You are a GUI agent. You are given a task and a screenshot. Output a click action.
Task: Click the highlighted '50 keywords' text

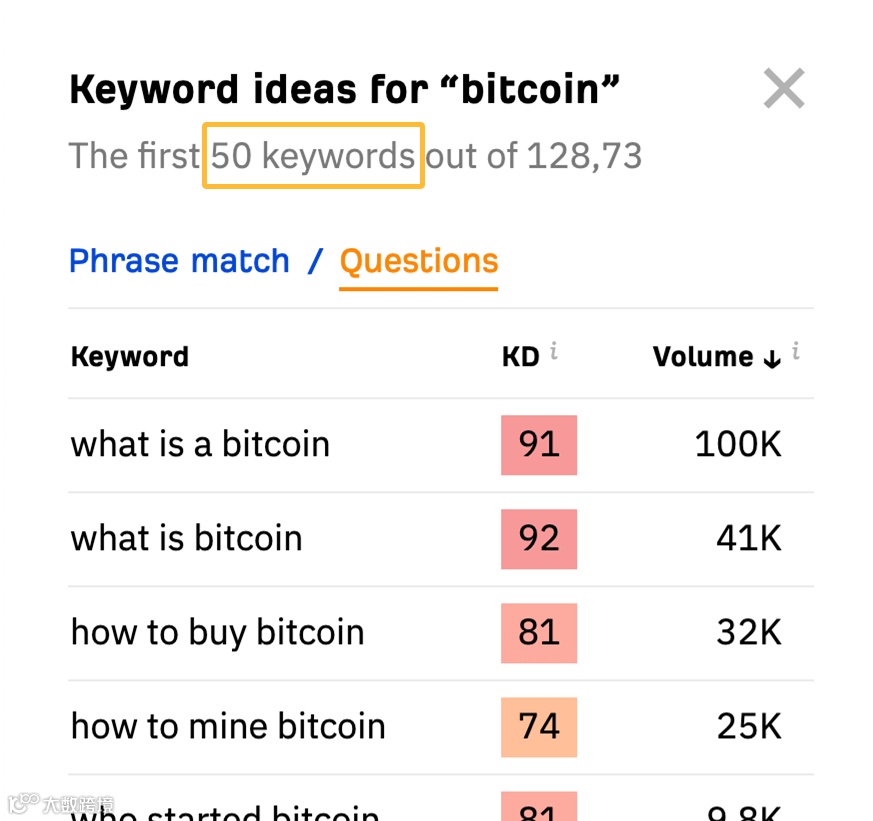313,156
